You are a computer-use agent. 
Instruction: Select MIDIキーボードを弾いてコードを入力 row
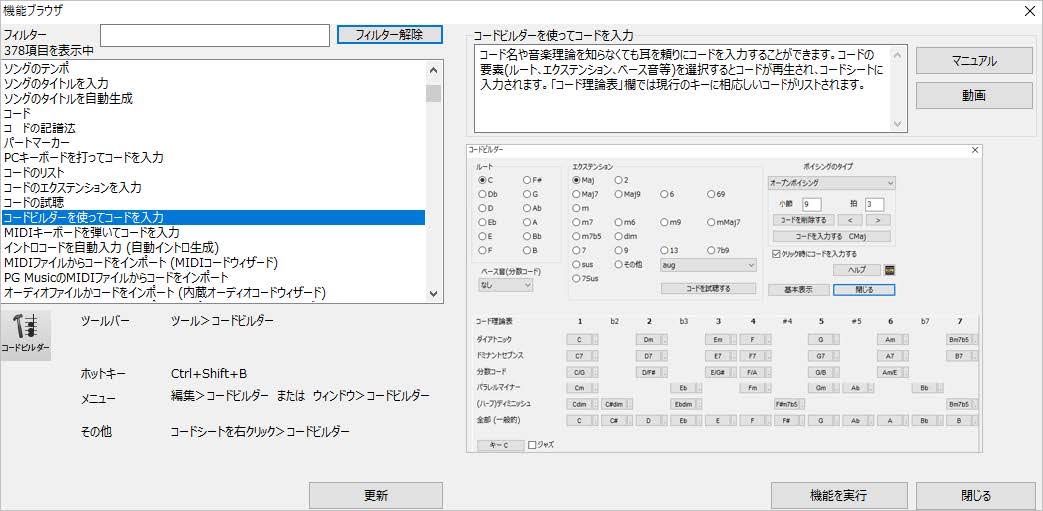coord(213,232)
